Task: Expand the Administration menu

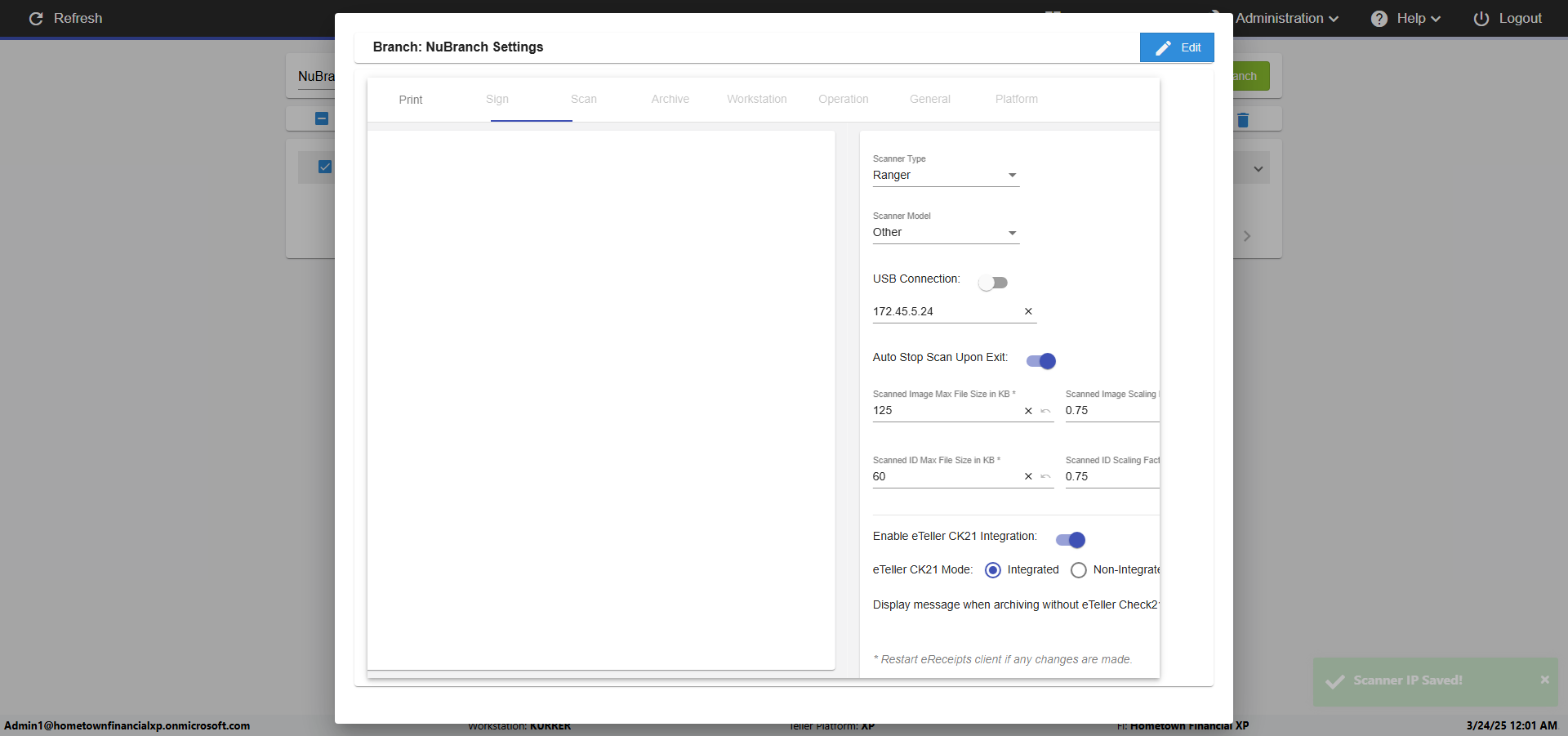Action: coord(1286,19)
